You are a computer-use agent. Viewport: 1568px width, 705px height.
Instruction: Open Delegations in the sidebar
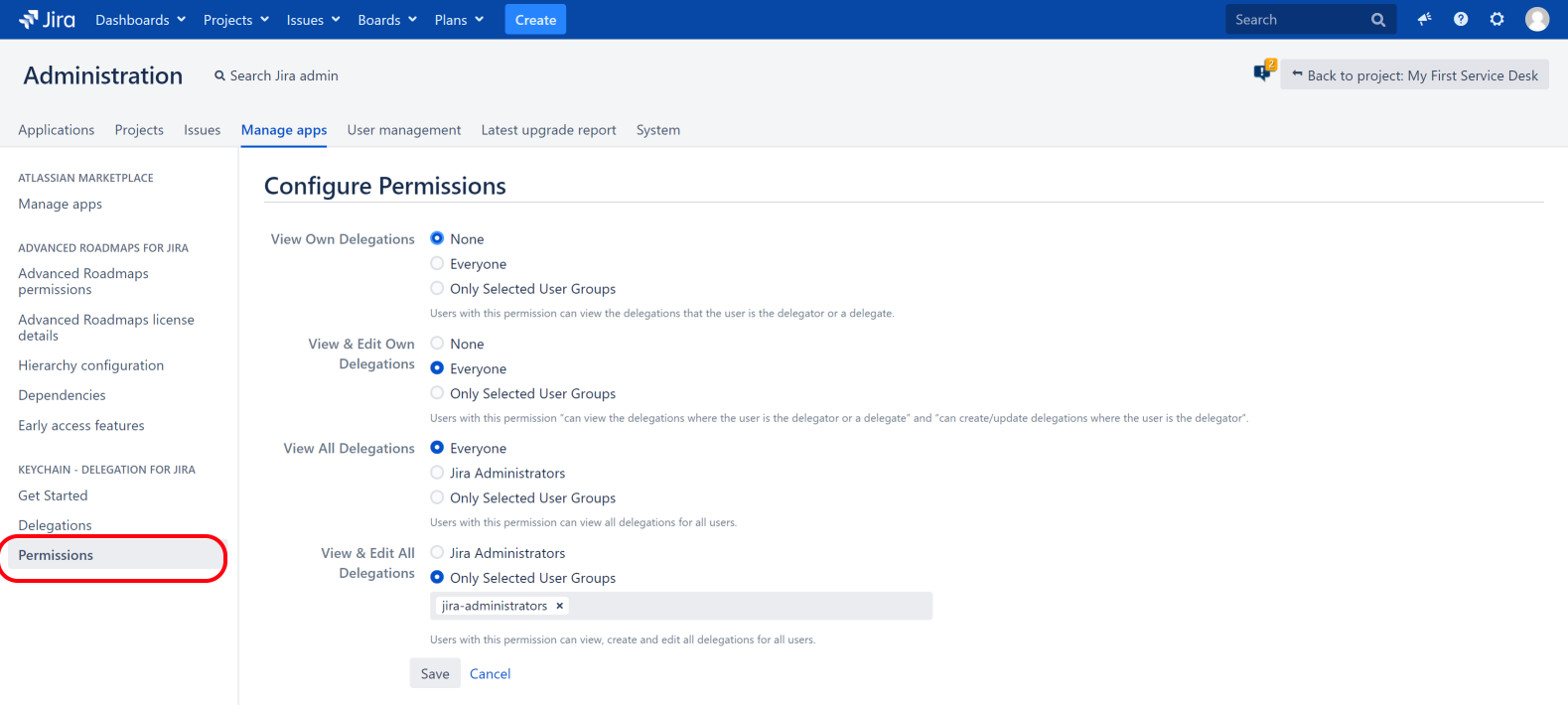click(55, 525)
